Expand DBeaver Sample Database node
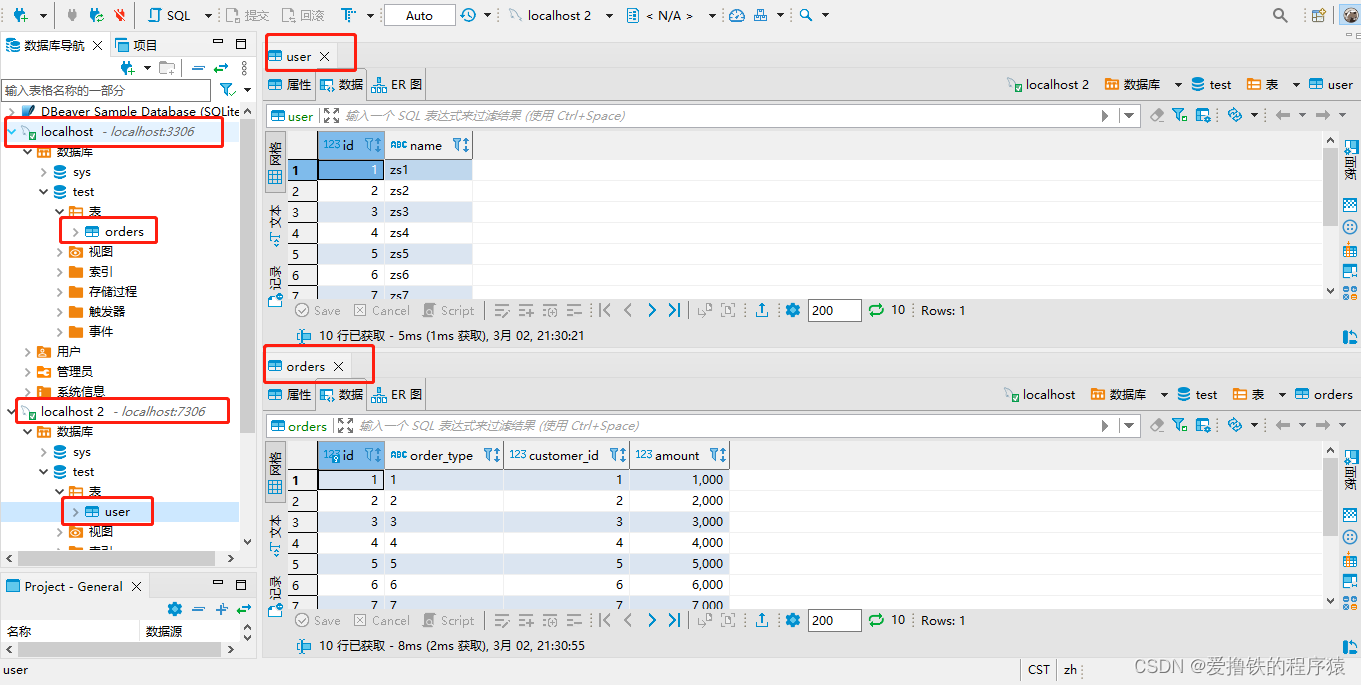This screenshot has width=1361, height=685. tap(12, 112)
